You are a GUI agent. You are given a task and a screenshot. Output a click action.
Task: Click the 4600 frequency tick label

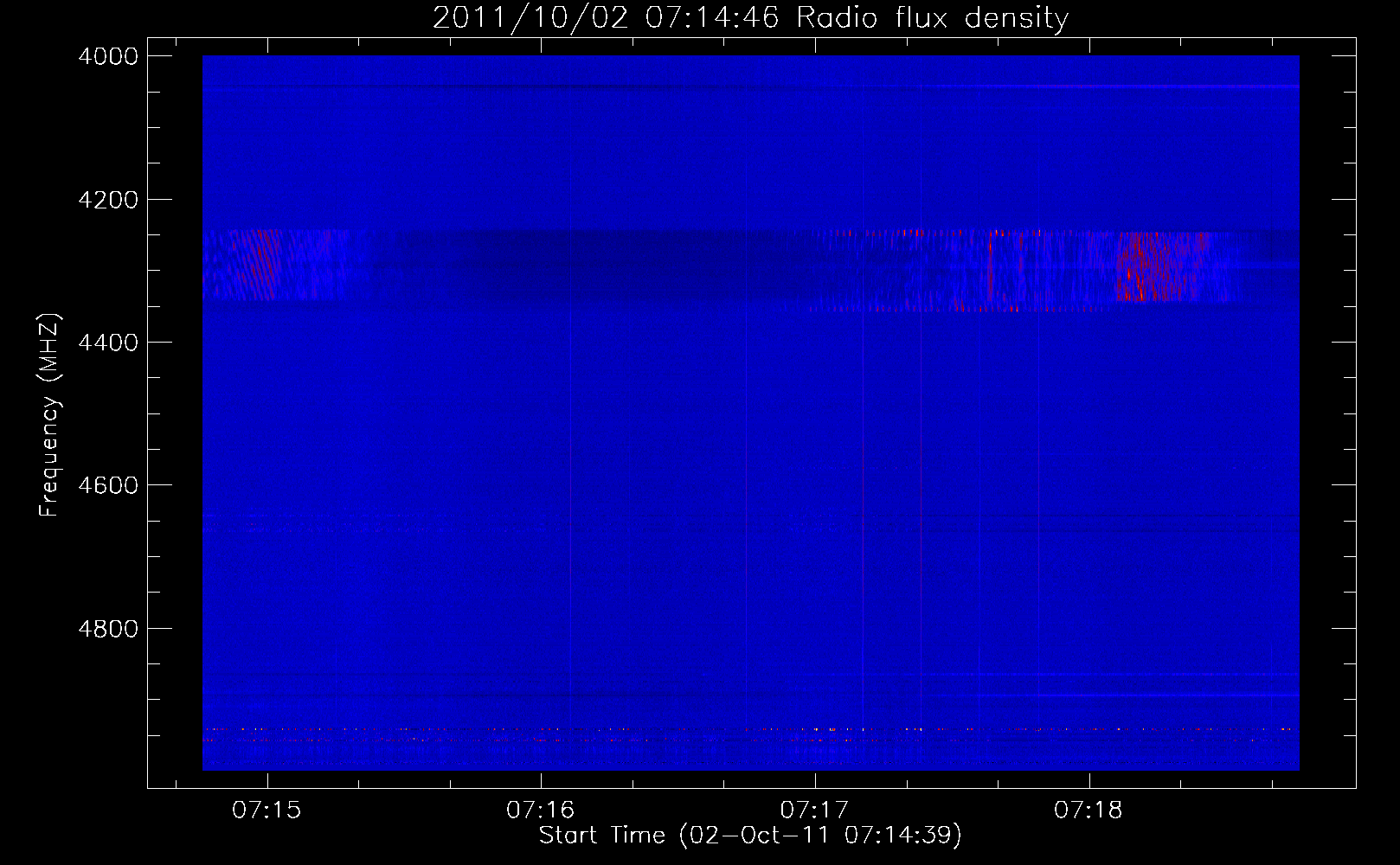[x=108, y=485]
